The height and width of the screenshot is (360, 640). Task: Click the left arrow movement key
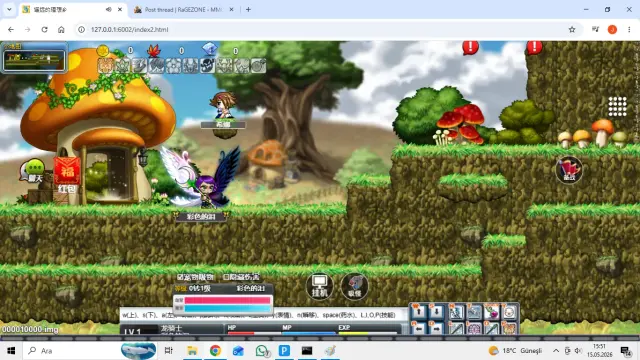click(x=418, y=328)
